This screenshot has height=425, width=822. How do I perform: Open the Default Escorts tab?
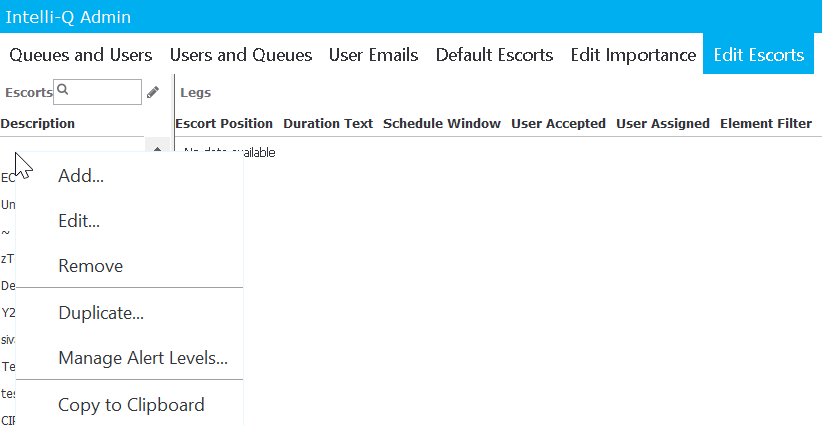pos(494,55)
